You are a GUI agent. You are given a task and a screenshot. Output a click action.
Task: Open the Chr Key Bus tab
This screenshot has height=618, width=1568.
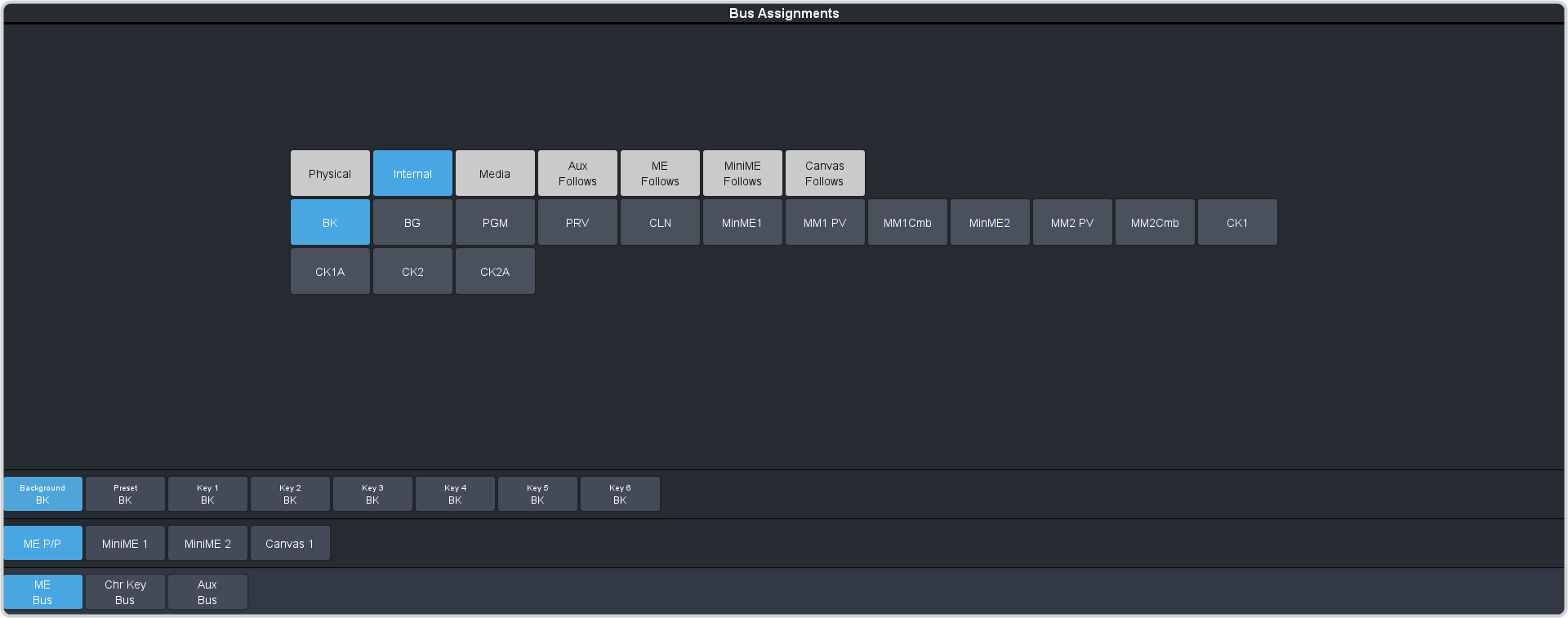(x=125, y=592)
